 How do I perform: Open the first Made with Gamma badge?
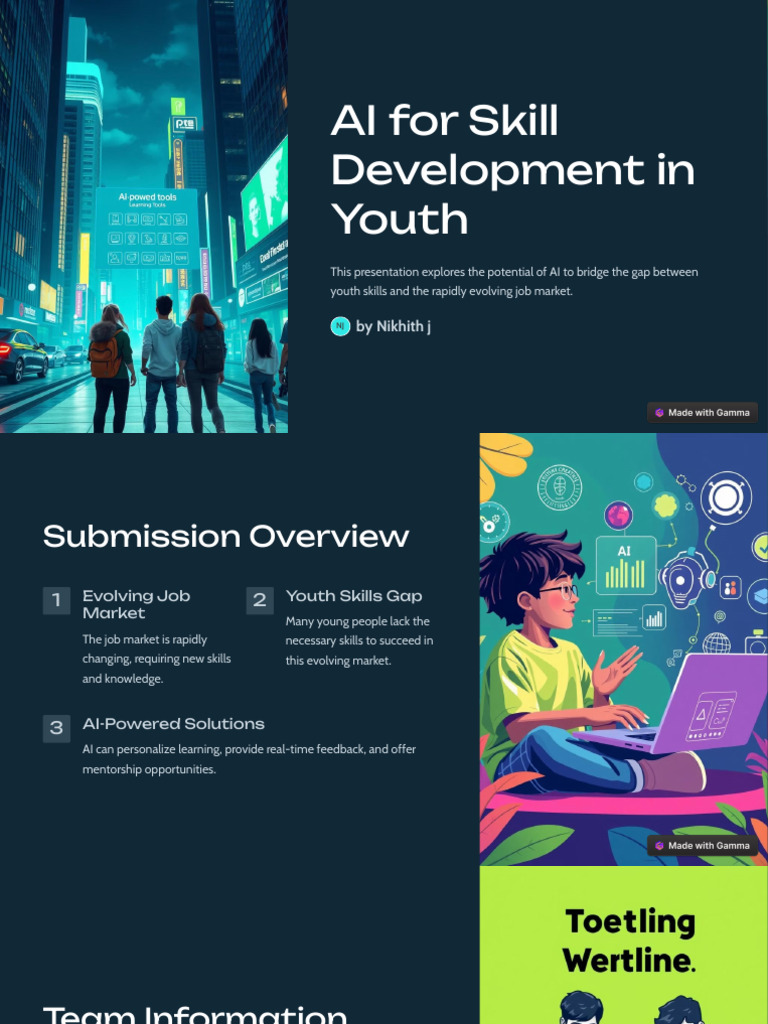(703, 413)
